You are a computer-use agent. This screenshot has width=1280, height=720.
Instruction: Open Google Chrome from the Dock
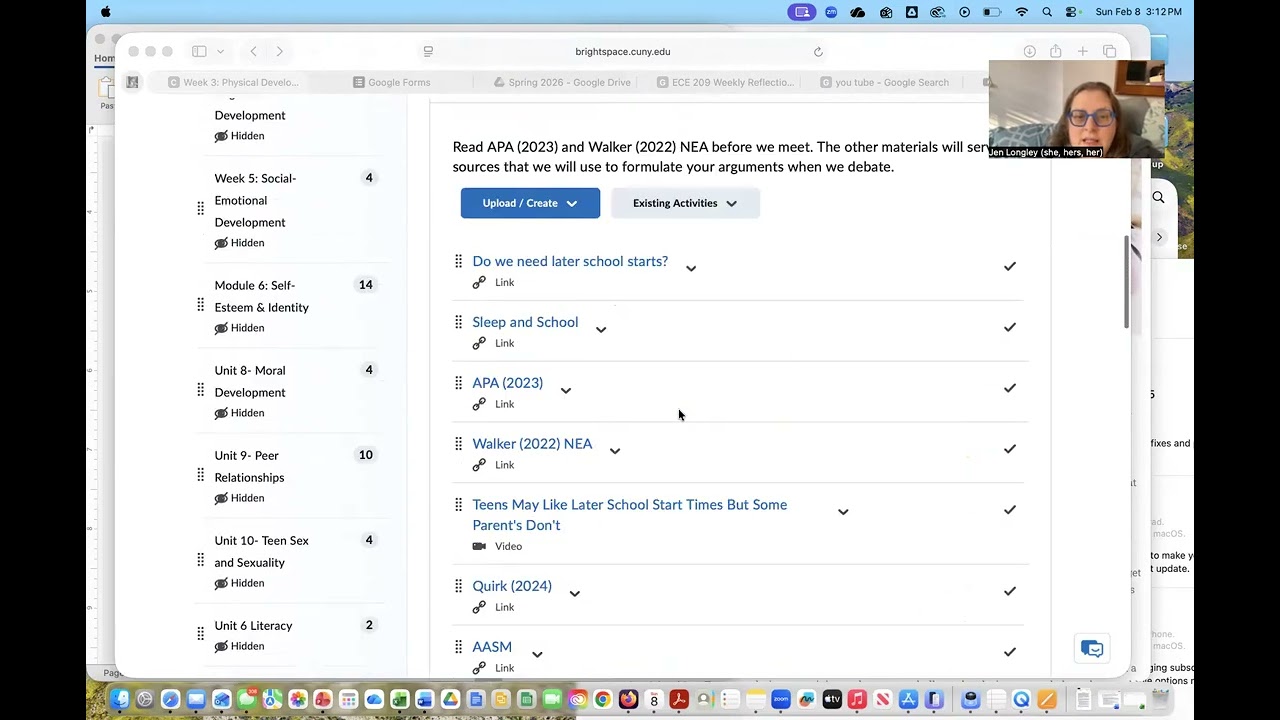[602, 700]
